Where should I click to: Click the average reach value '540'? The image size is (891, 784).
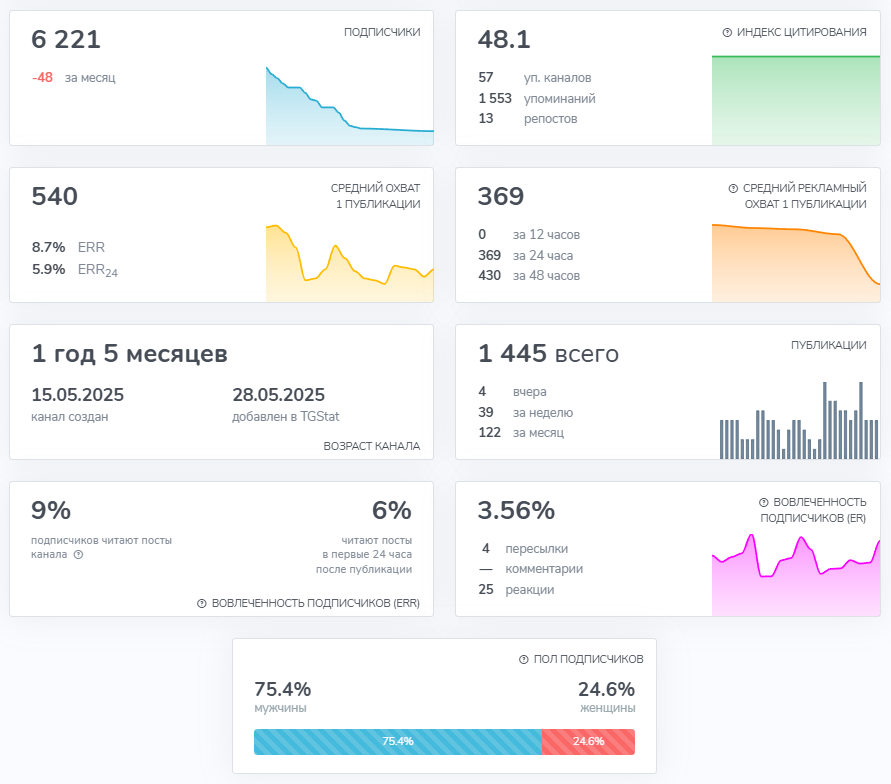[55, 196]
